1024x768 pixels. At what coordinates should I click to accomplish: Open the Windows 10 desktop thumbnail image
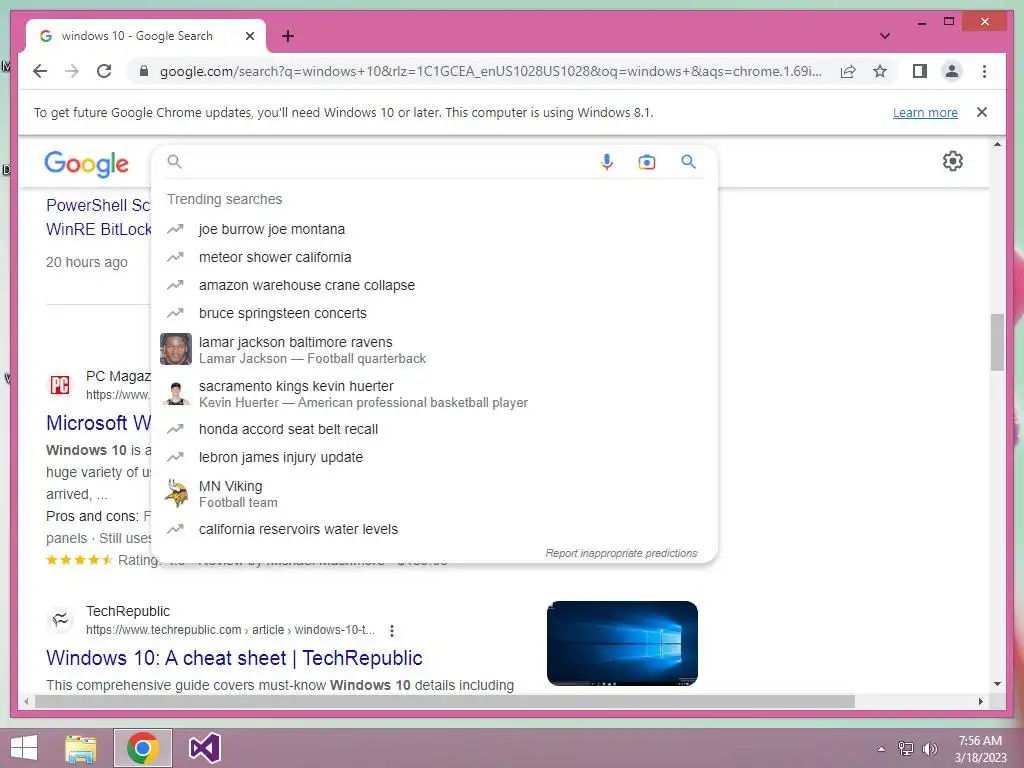[622, 643]
